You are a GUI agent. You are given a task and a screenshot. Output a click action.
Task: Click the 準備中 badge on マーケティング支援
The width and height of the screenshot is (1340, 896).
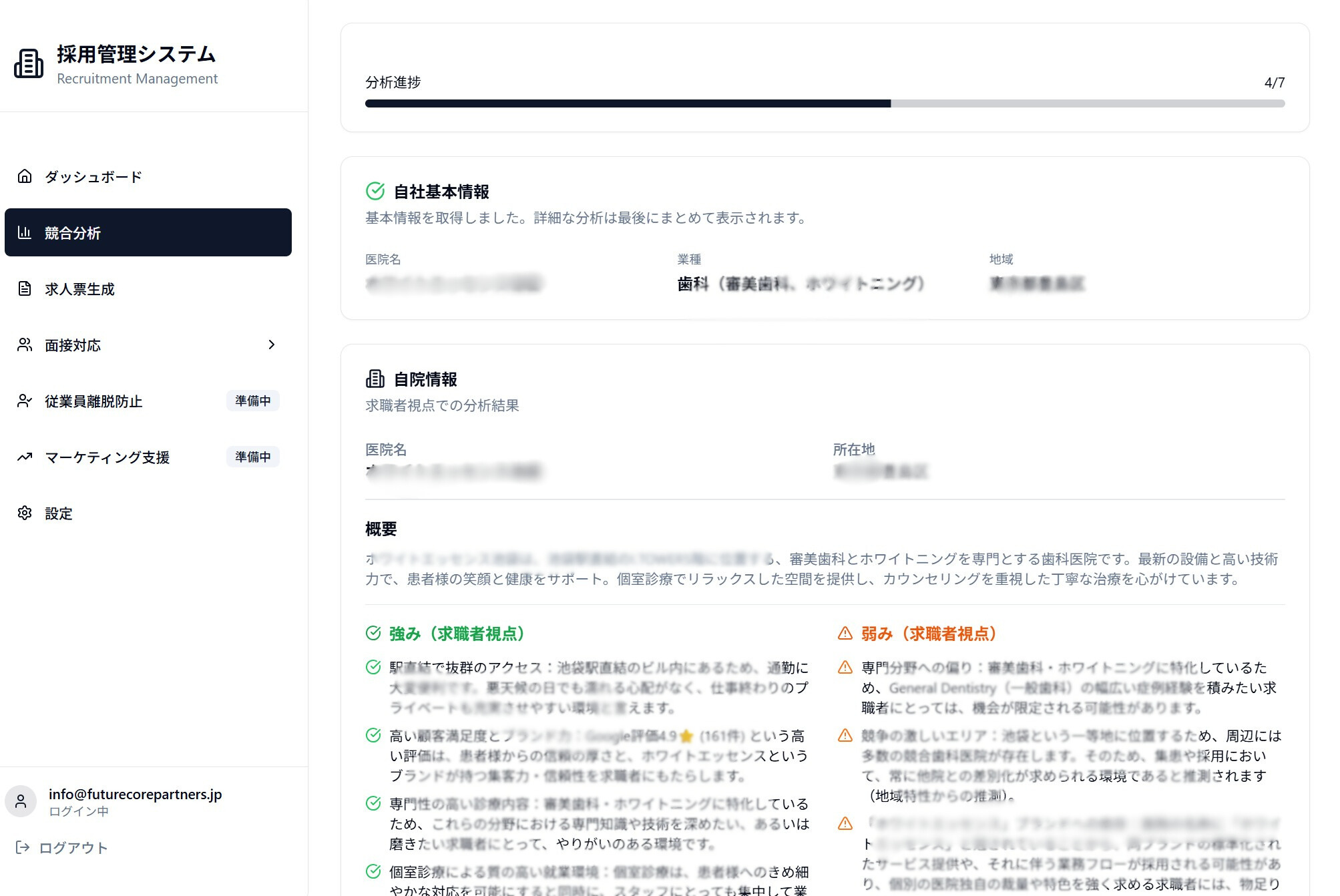click(253, 457)
